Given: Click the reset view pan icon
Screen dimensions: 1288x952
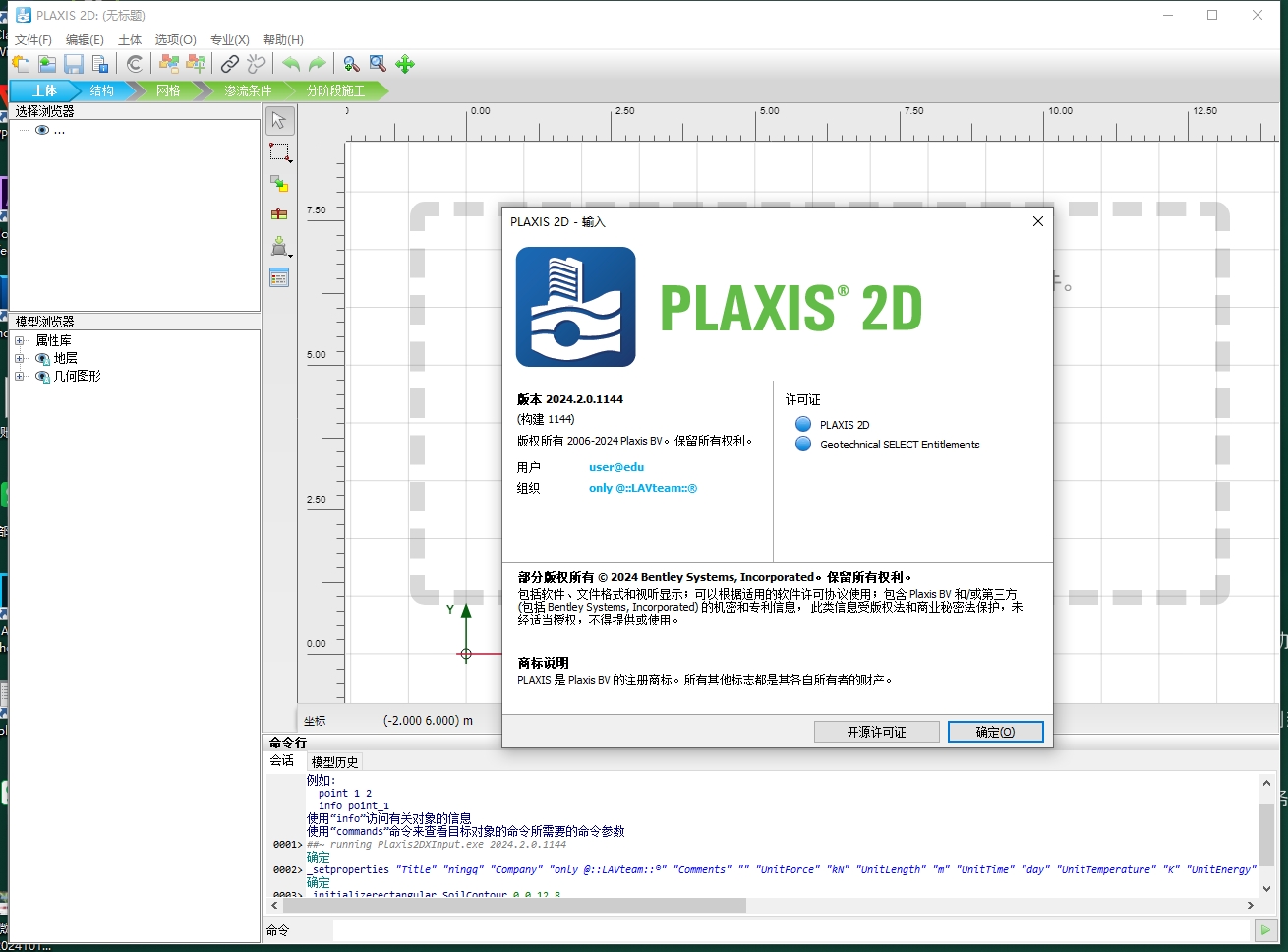Looking at the screenshot, I should (405, 63).
